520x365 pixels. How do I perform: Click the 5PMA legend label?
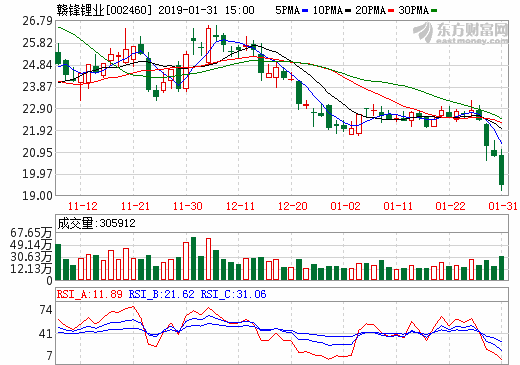pos(288,10)
